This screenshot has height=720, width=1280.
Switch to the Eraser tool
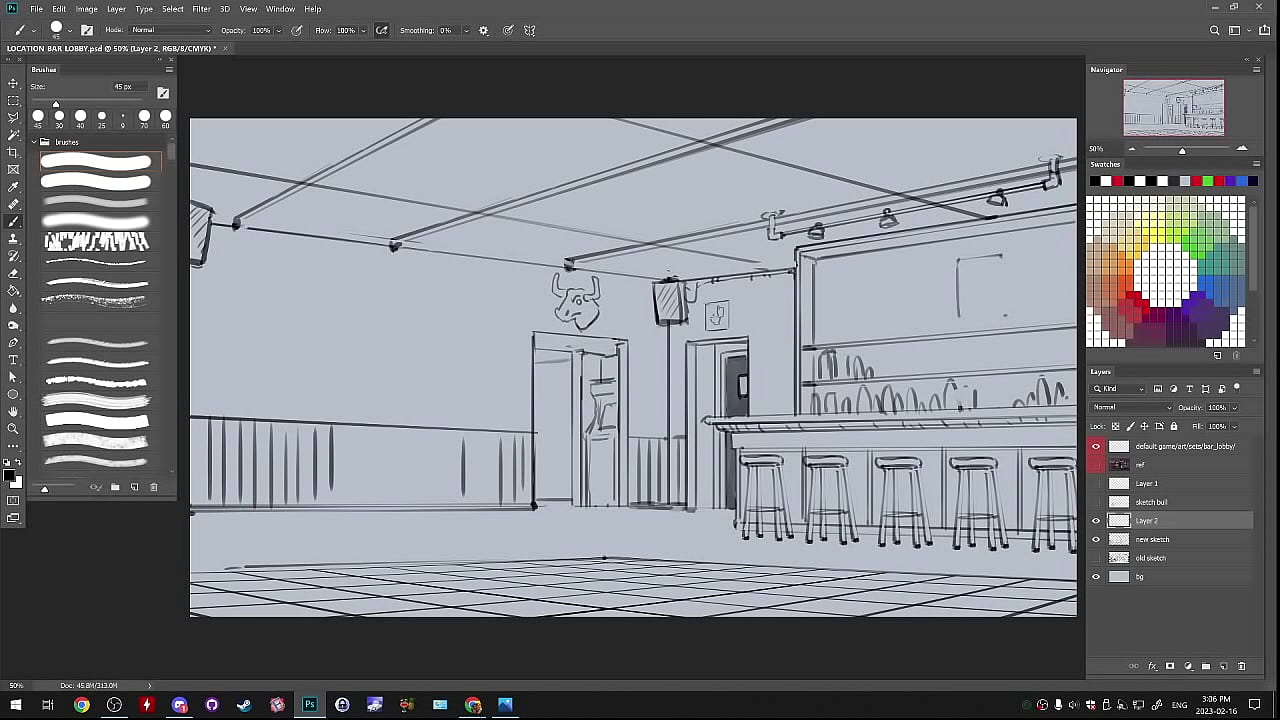13,273
